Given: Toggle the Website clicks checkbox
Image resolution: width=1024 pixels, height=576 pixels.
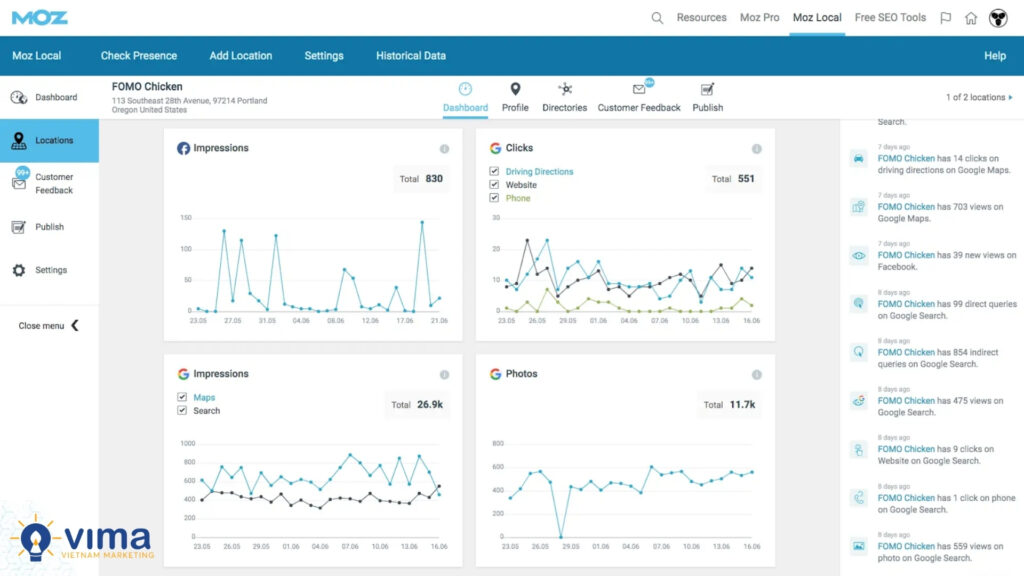Looking at the screenshot, I should pos(494,185).
